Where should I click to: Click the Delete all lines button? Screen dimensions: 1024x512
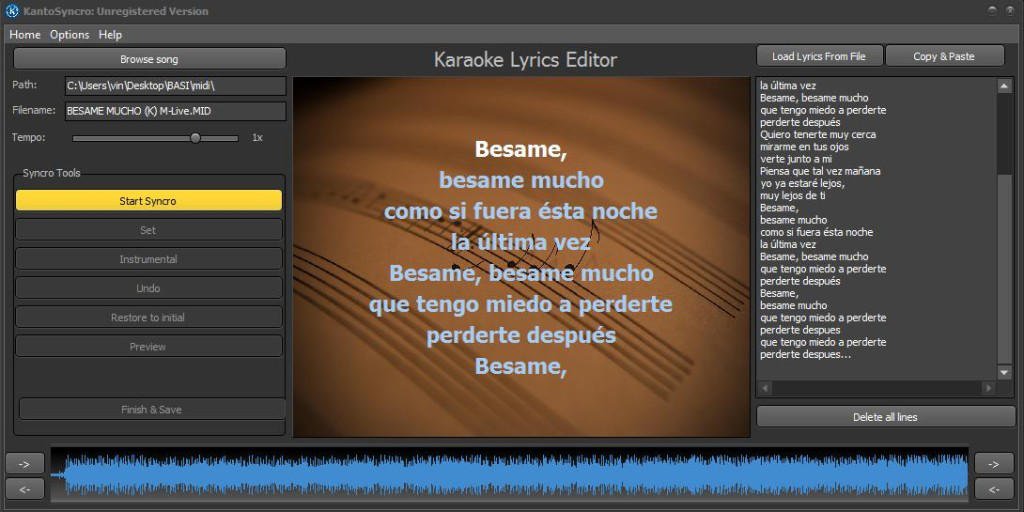click(885, 417)
